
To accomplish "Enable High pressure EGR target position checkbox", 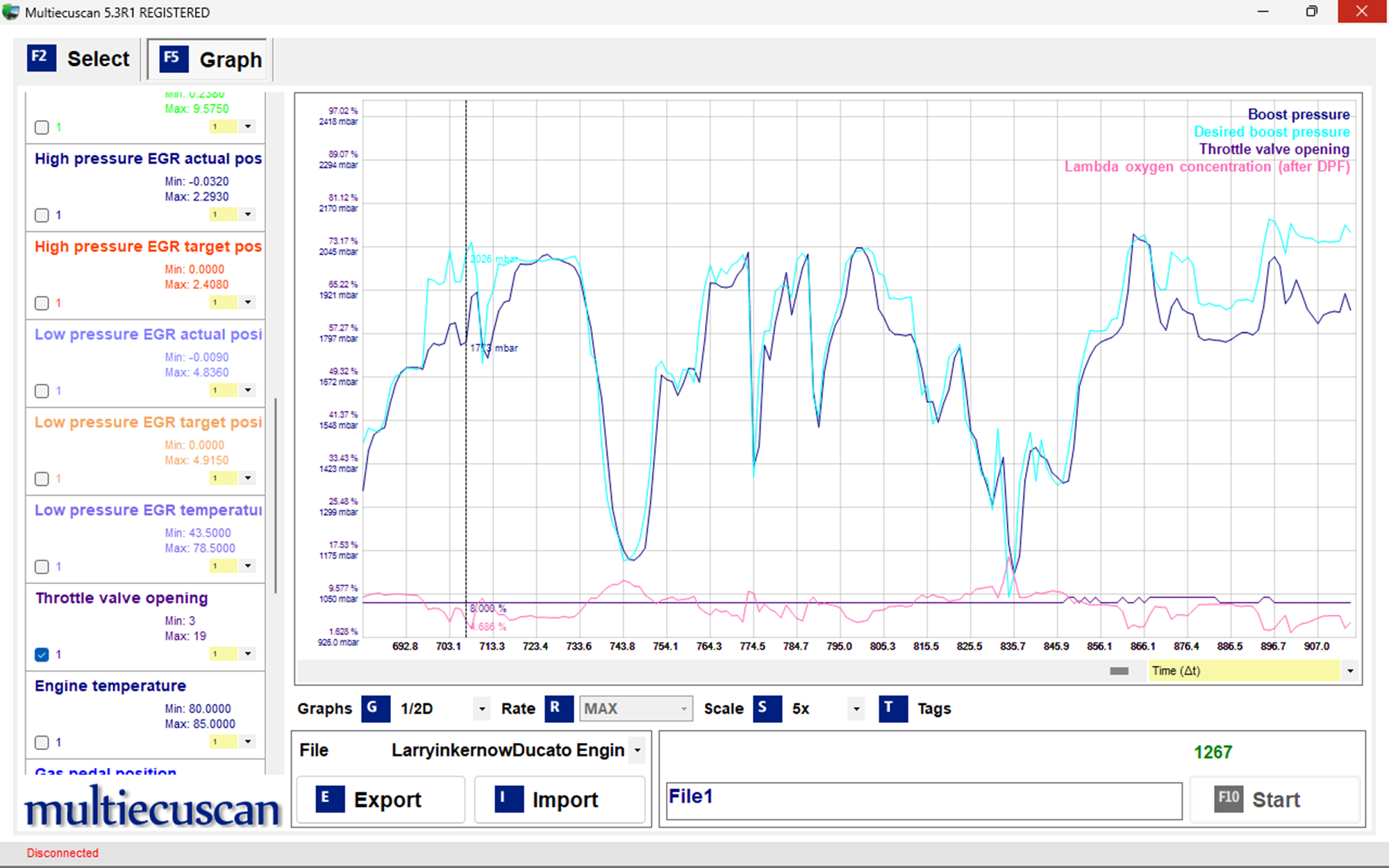I will point(42,303).
